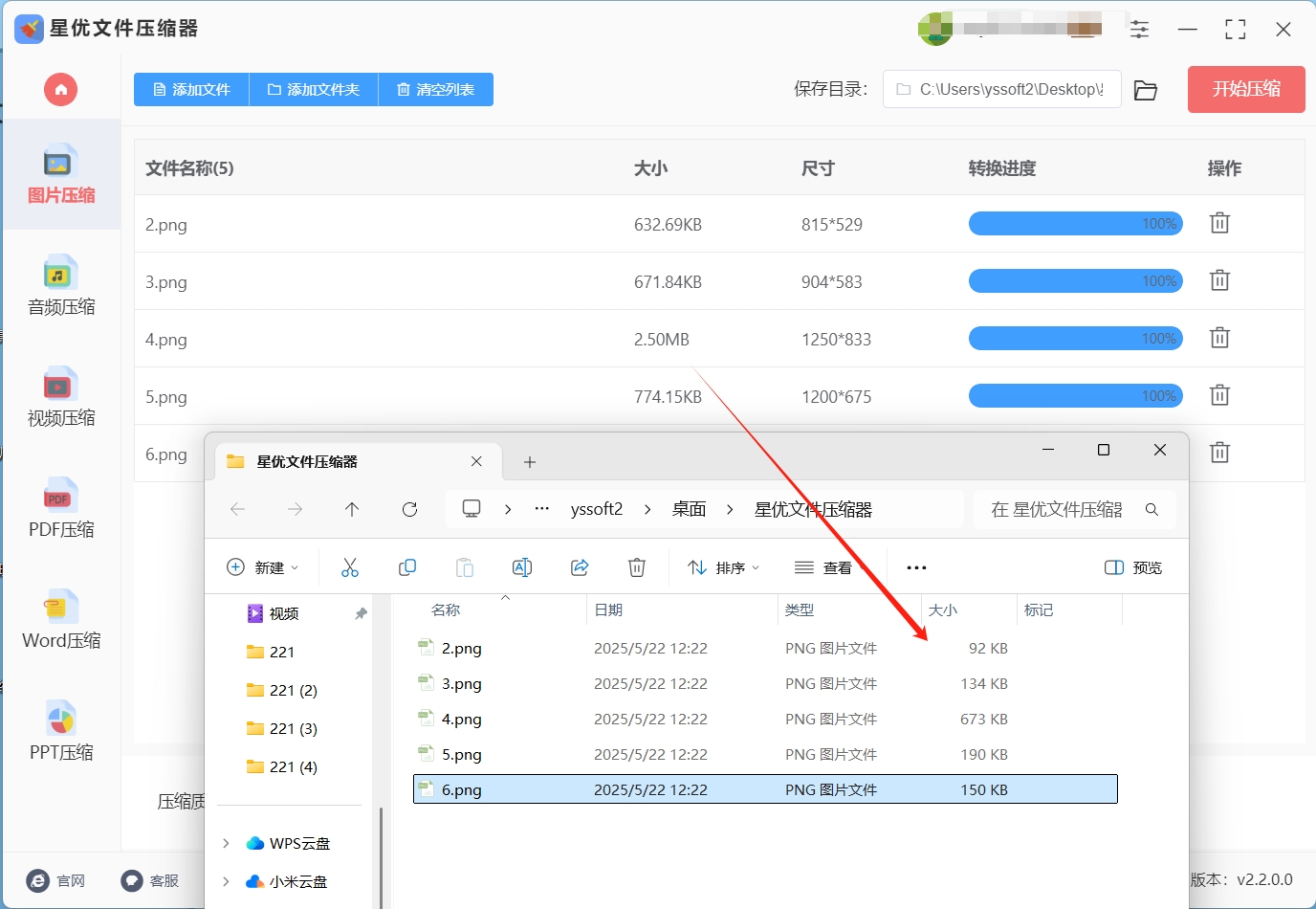The width and height of the screenshot is (1316, 909).
Task: Click 桌面 in the address breadcrumb
Action: point(689,509)
